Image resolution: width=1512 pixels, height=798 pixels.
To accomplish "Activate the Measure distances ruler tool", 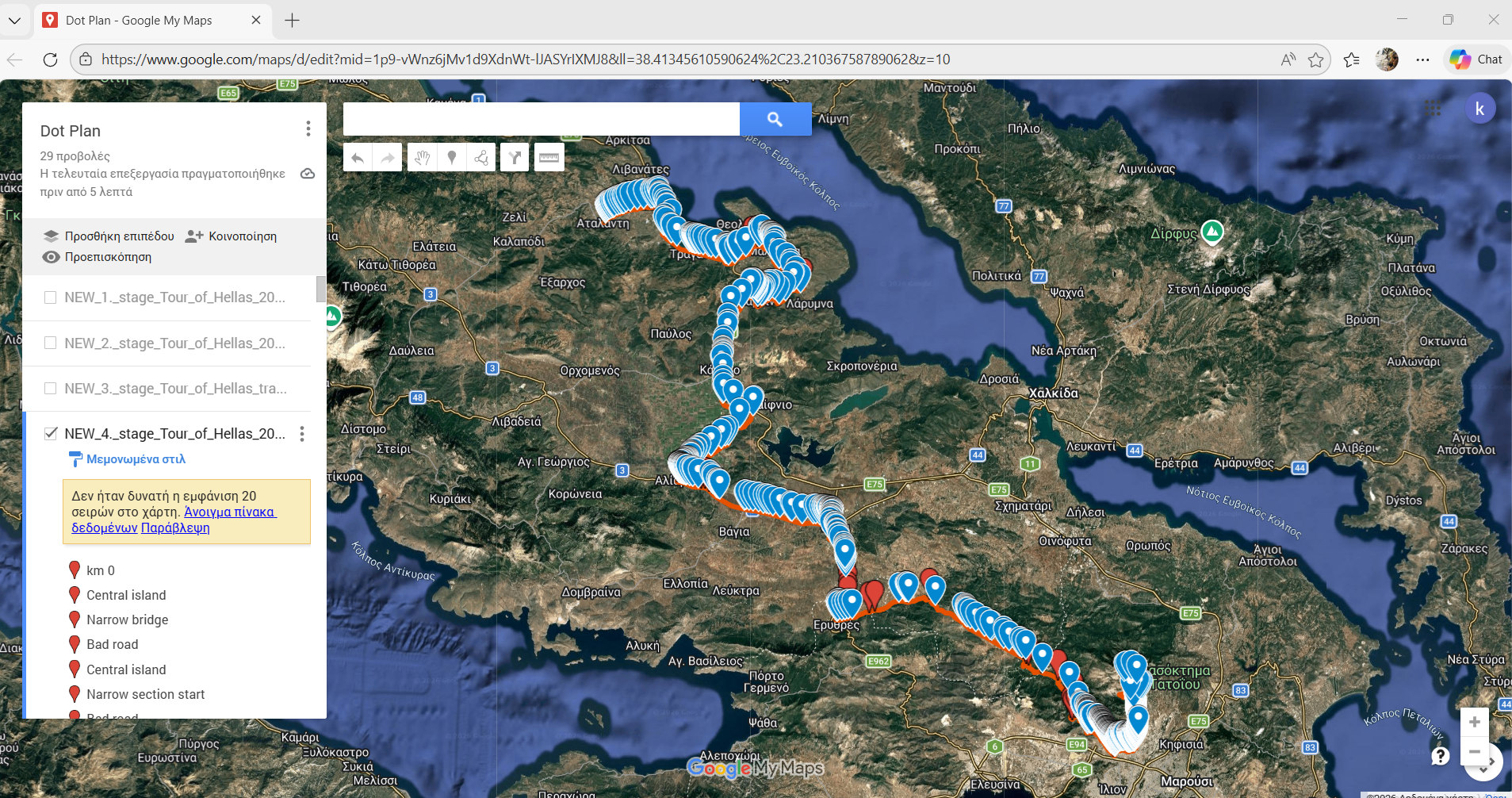I will pos(549,158).
